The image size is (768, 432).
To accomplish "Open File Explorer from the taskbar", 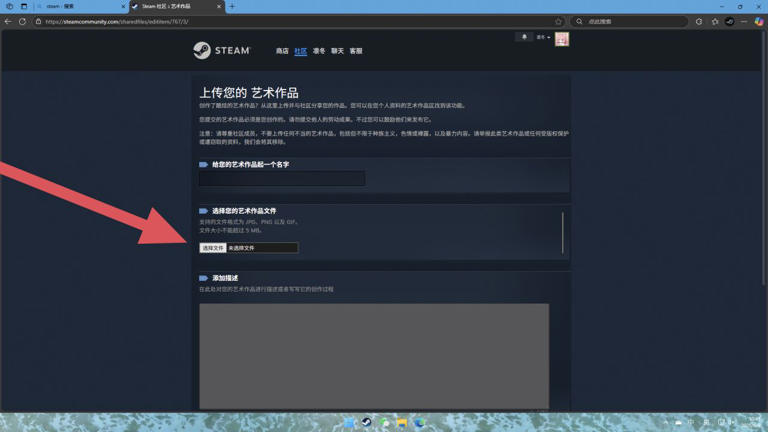I will (x=402, y=422).
